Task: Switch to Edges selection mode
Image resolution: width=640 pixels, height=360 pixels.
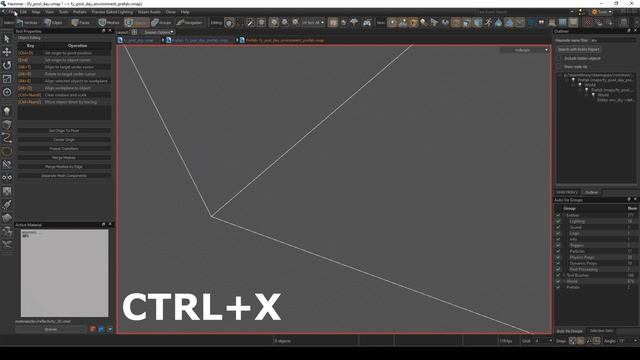Action: pos(53,22)
